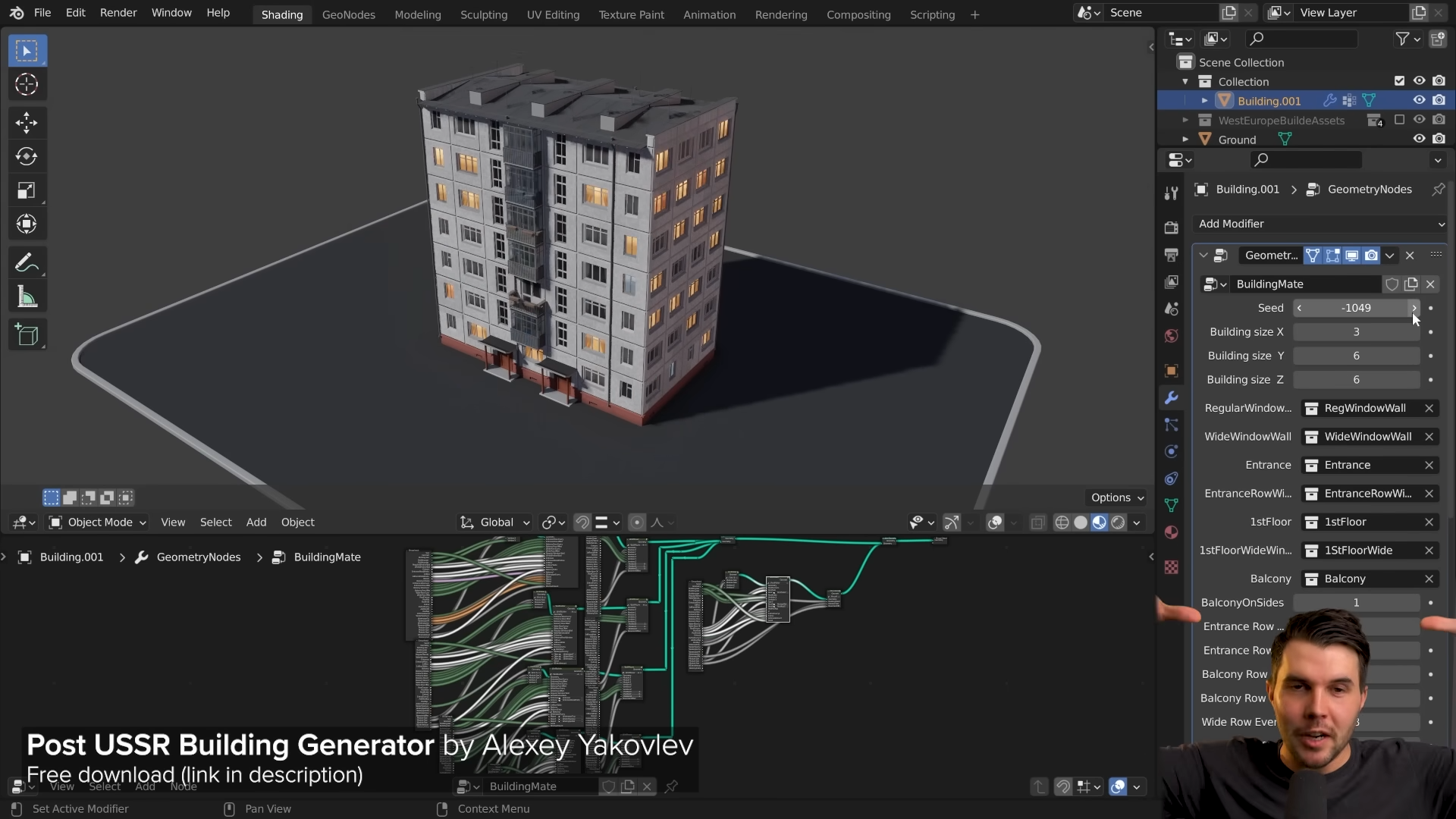Increase Seed value with right arrow
Viewport: 1456px width, 819px height.
1414,308
